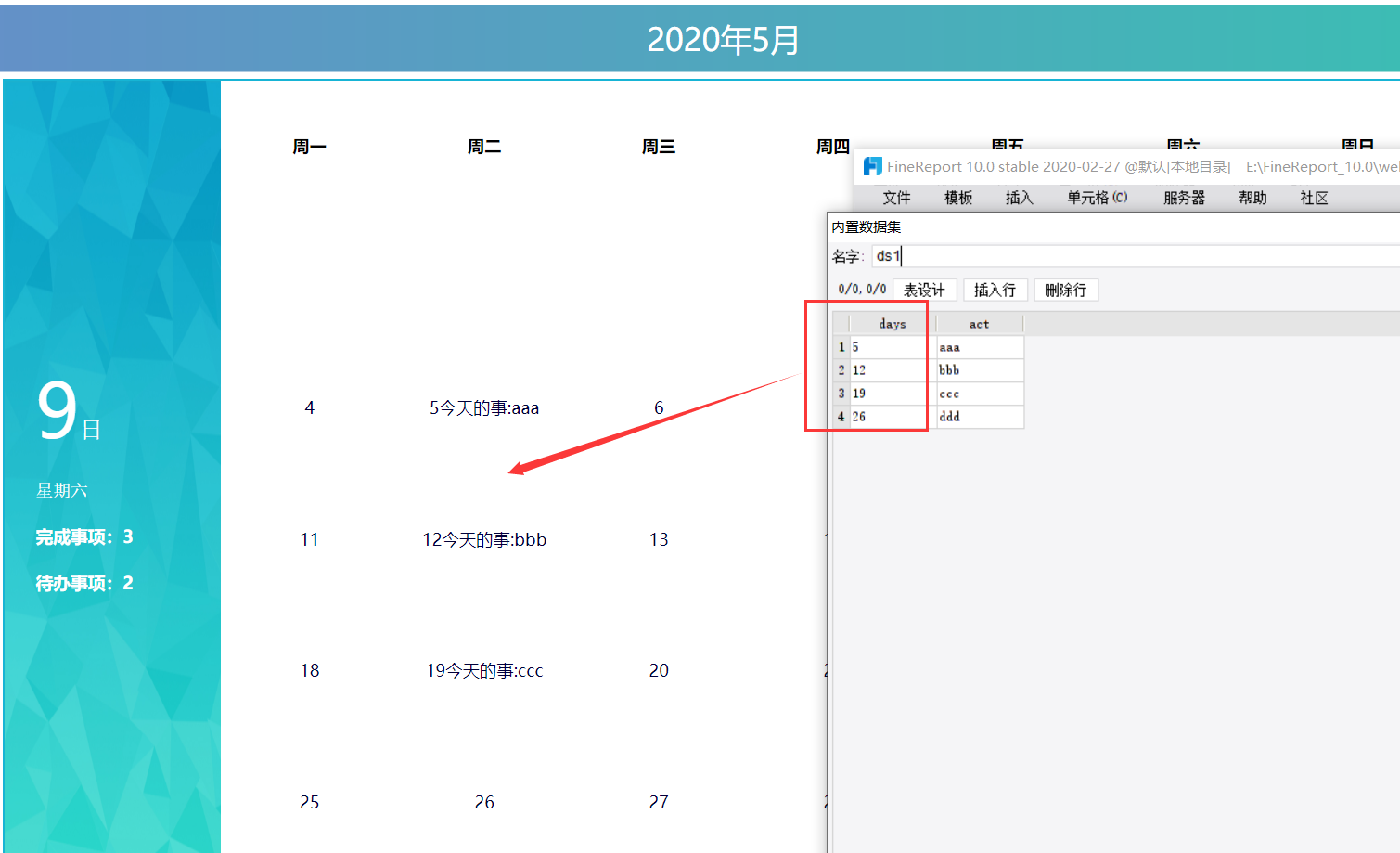This screenshot has height=853, width=1400.
Task: Click the 周四 weekday header
Action: click(x=833, y=147)
